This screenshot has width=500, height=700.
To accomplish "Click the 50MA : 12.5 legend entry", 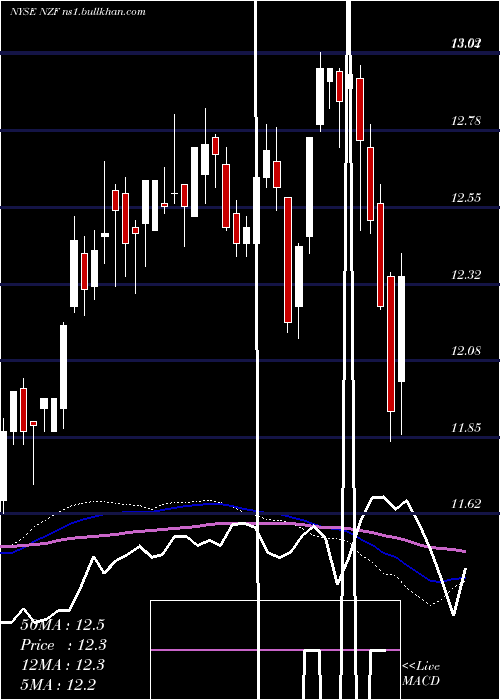I will pyautogui.click(x=62, y=625).
